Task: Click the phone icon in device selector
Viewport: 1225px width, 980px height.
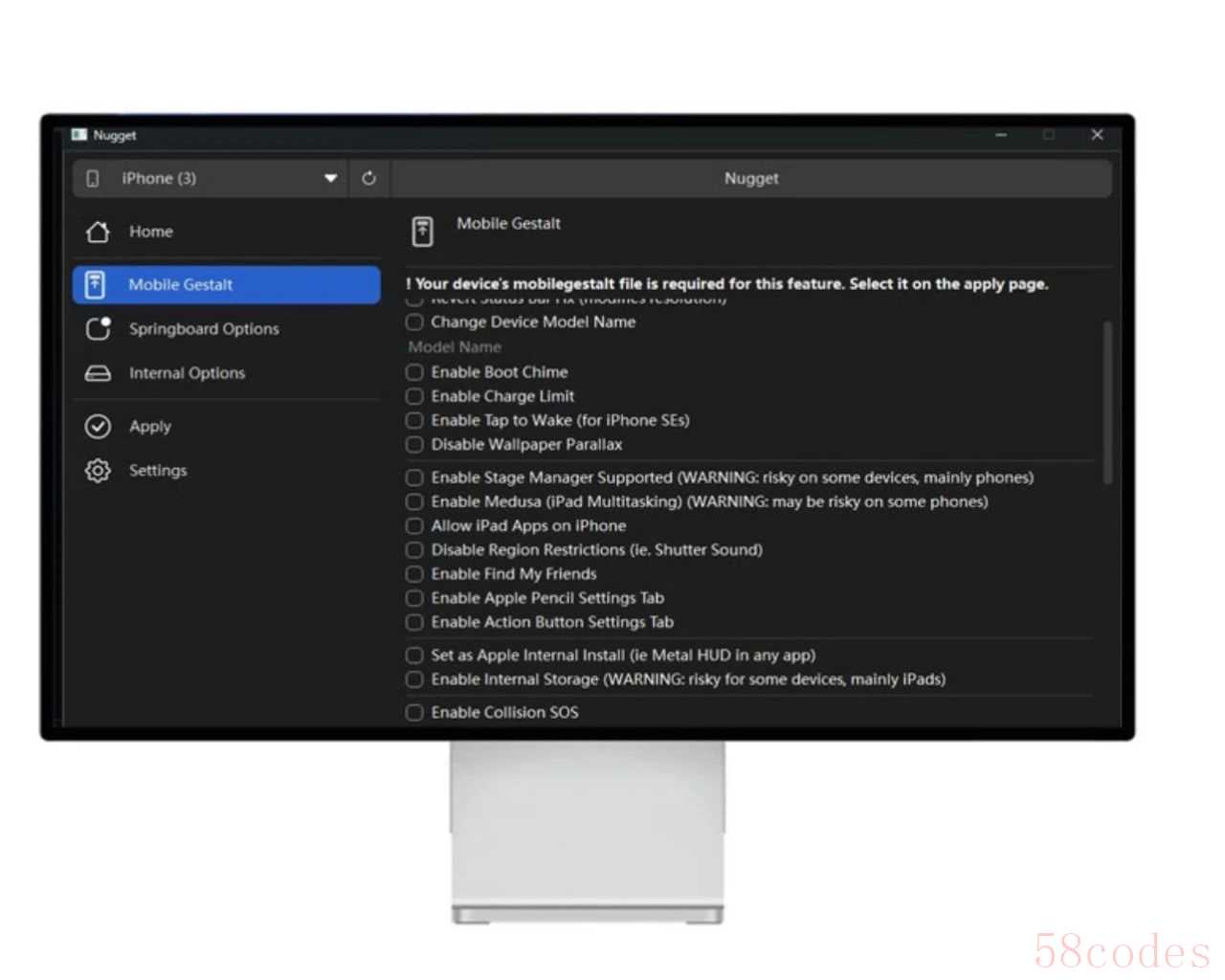Action: pos(93,178)
